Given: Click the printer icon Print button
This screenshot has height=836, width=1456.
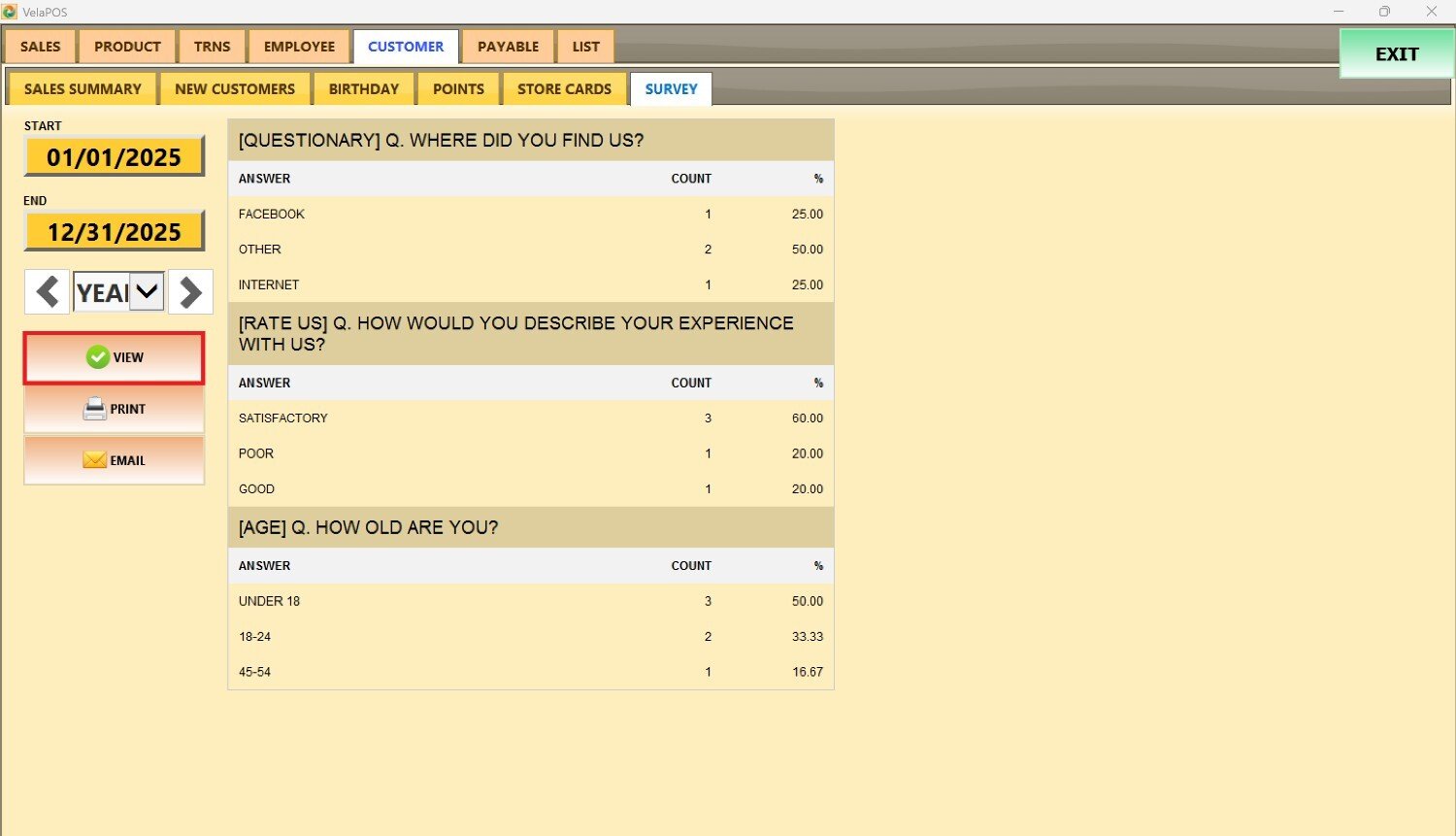Looking at the screenshot, I should tap(115, 409).
